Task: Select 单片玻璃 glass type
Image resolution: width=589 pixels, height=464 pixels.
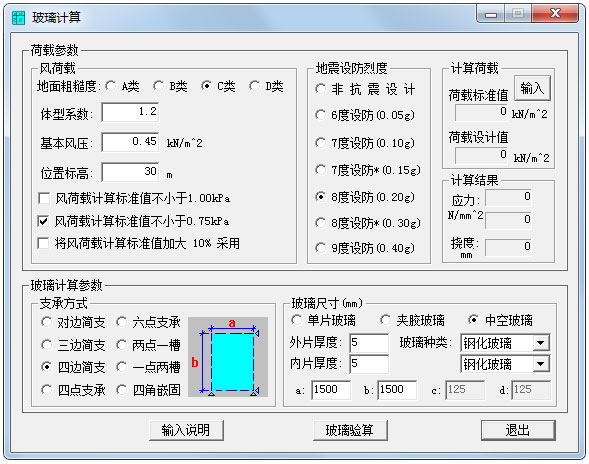Action: coord(323,320)
